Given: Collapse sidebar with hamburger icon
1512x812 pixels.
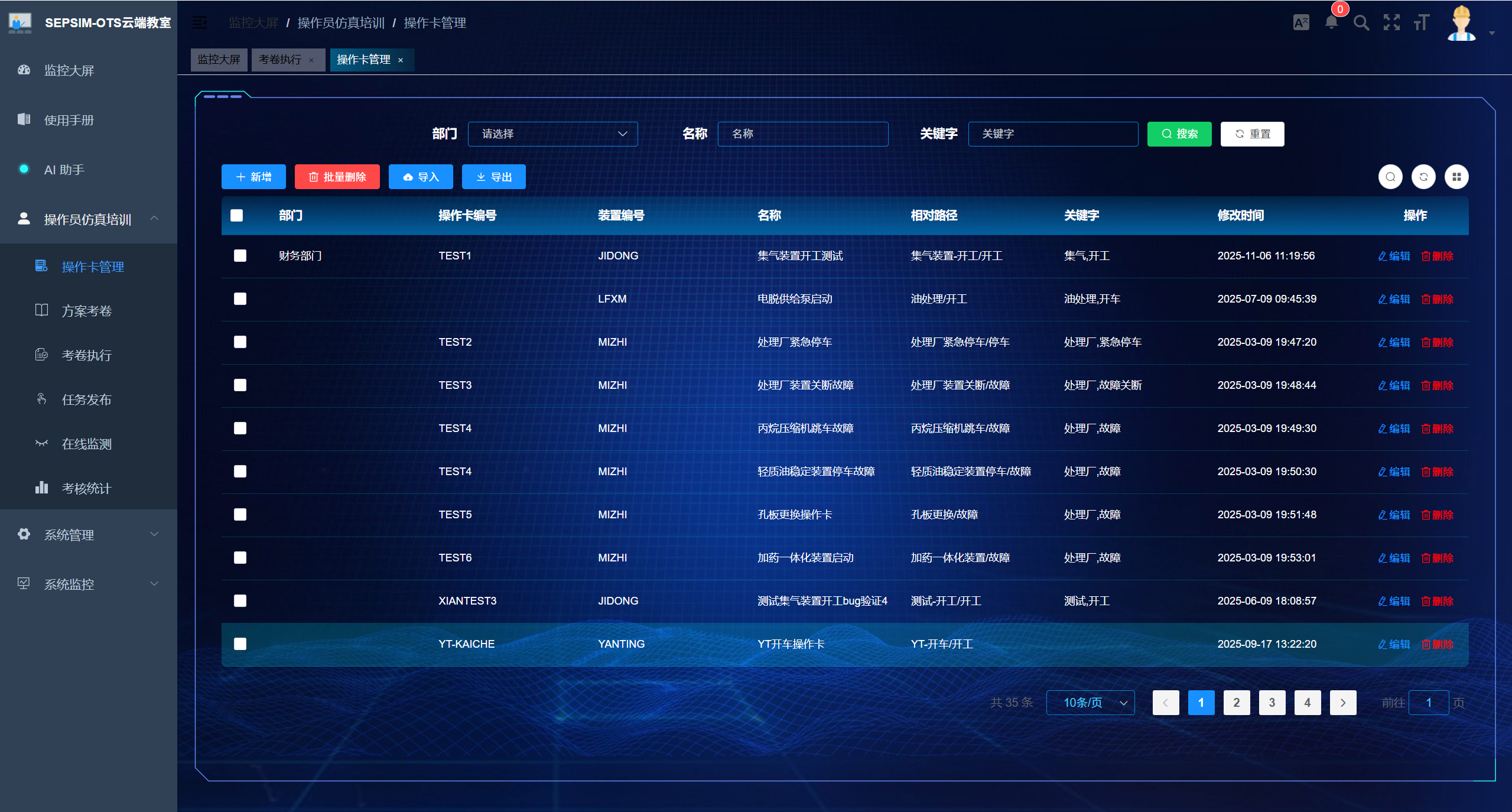Looking at the screenshot, I should click(x=200, y=22).
